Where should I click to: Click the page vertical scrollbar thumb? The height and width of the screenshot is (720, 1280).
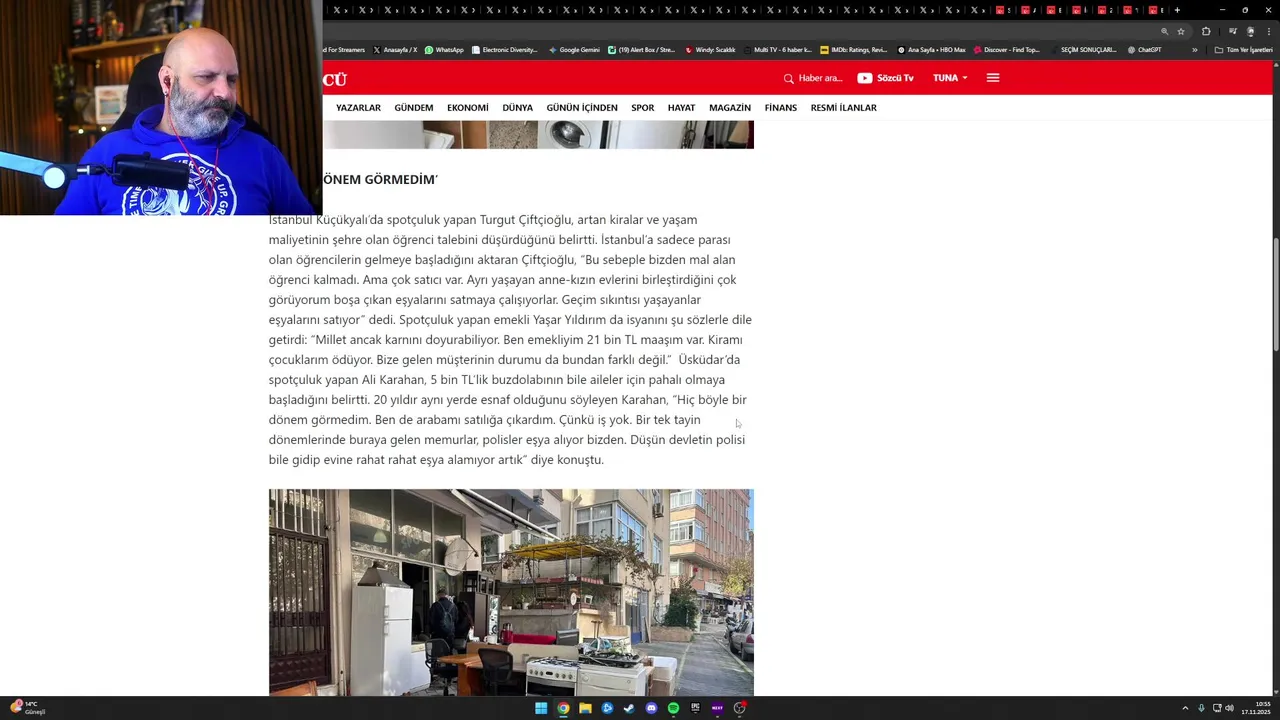(x=1275, y=295)
